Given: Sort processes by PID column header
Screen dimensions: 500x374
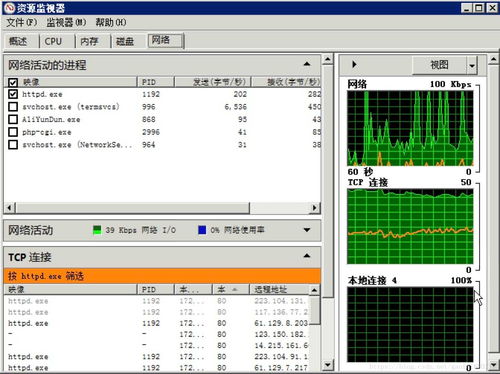Looking at the screenshot, I should (x=156, y=82).
